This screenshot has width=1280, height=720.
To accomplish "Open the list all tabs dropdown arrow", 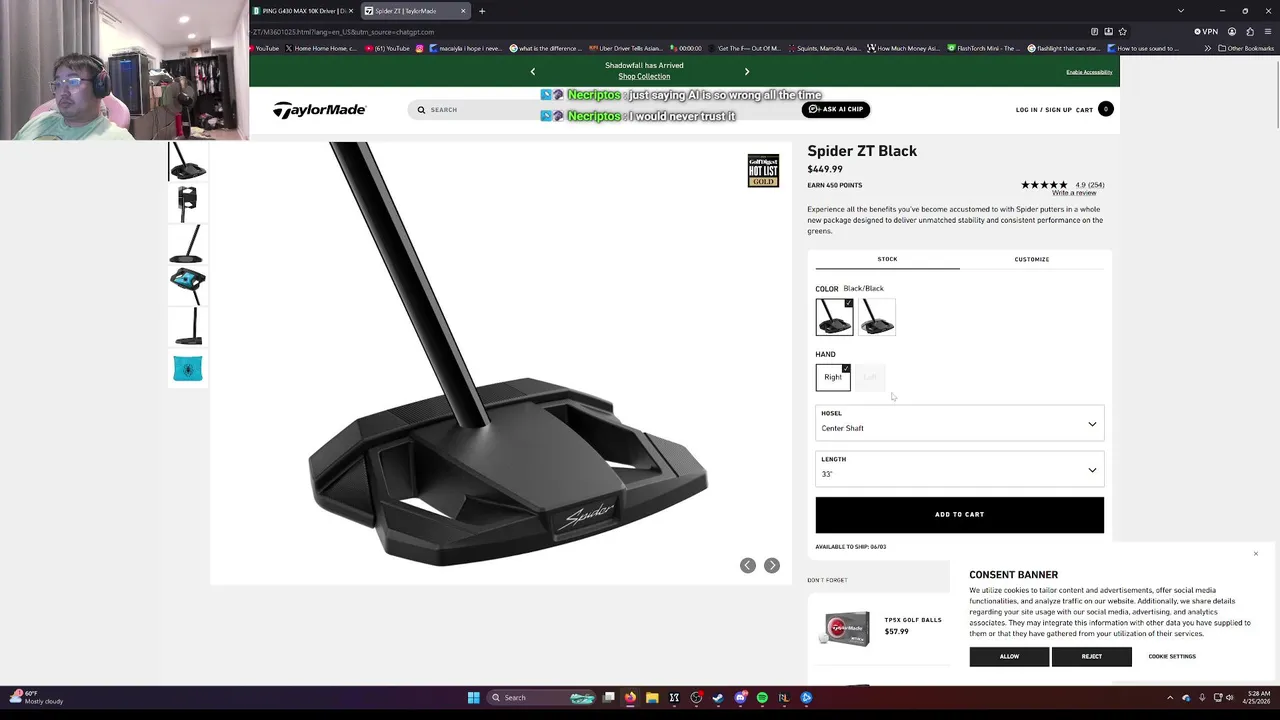I will click(x=1181, y=11).
